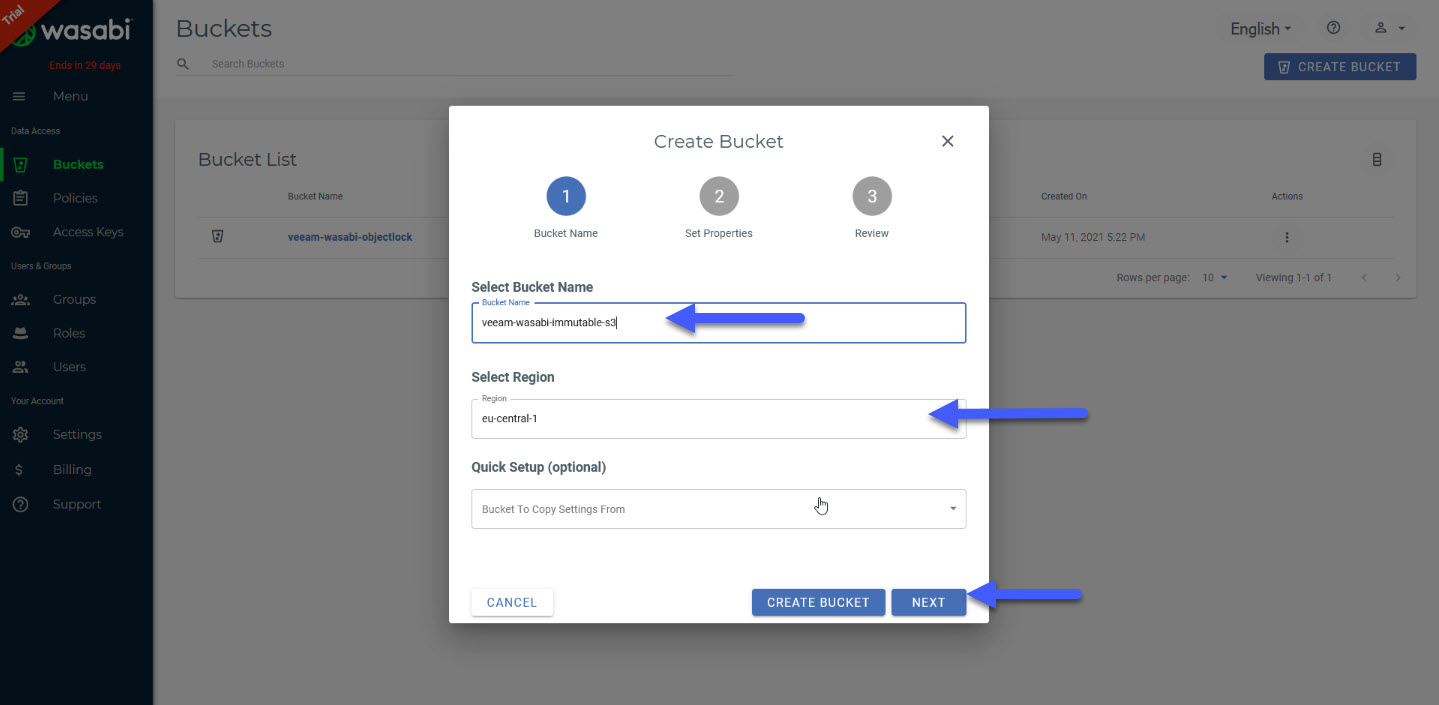Open actions menu for veeam-wasabi-objectlock

(x=1287, y=238)
